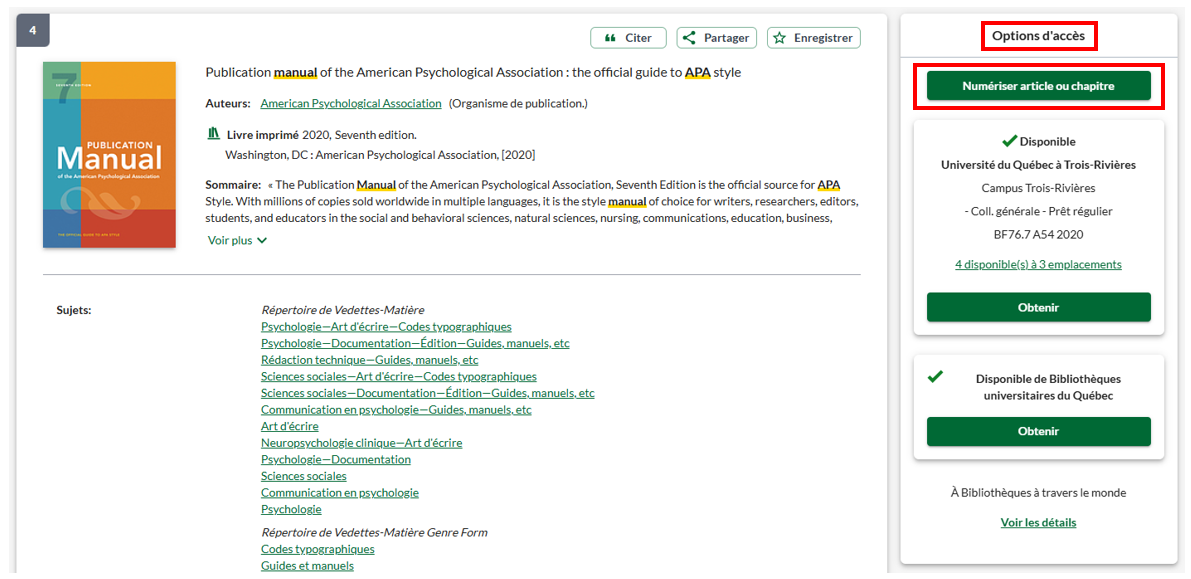Click the printed book icon

[x=213, y=134]
